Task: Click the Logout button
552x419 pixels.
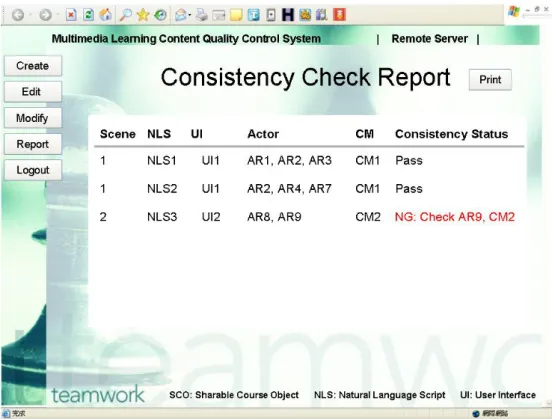Action: coord(33,170)
